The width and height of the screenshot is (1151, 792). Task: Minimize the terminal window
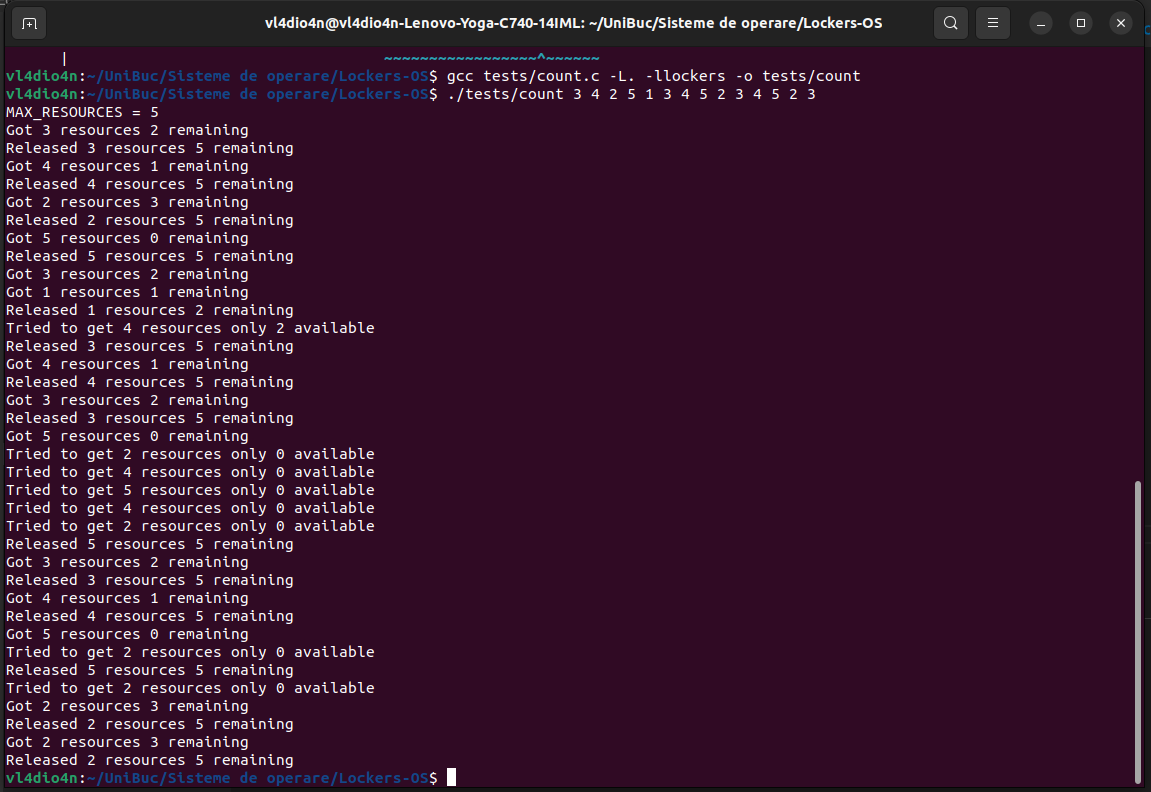tap(1041, 23)
